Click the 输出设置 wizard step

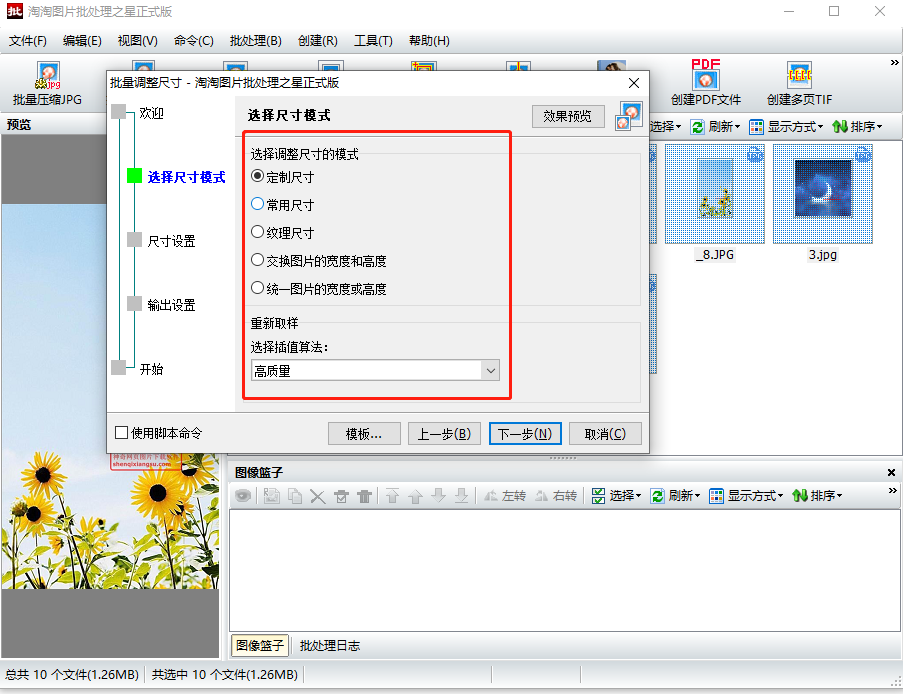point(171,305)
